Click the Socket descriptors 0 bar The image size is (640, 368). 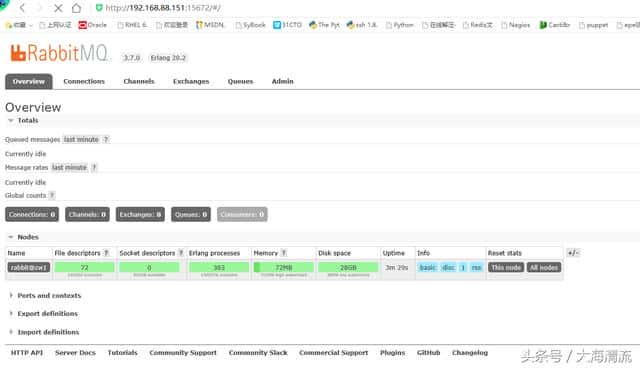pyautogui.click(x=149, y=268)
